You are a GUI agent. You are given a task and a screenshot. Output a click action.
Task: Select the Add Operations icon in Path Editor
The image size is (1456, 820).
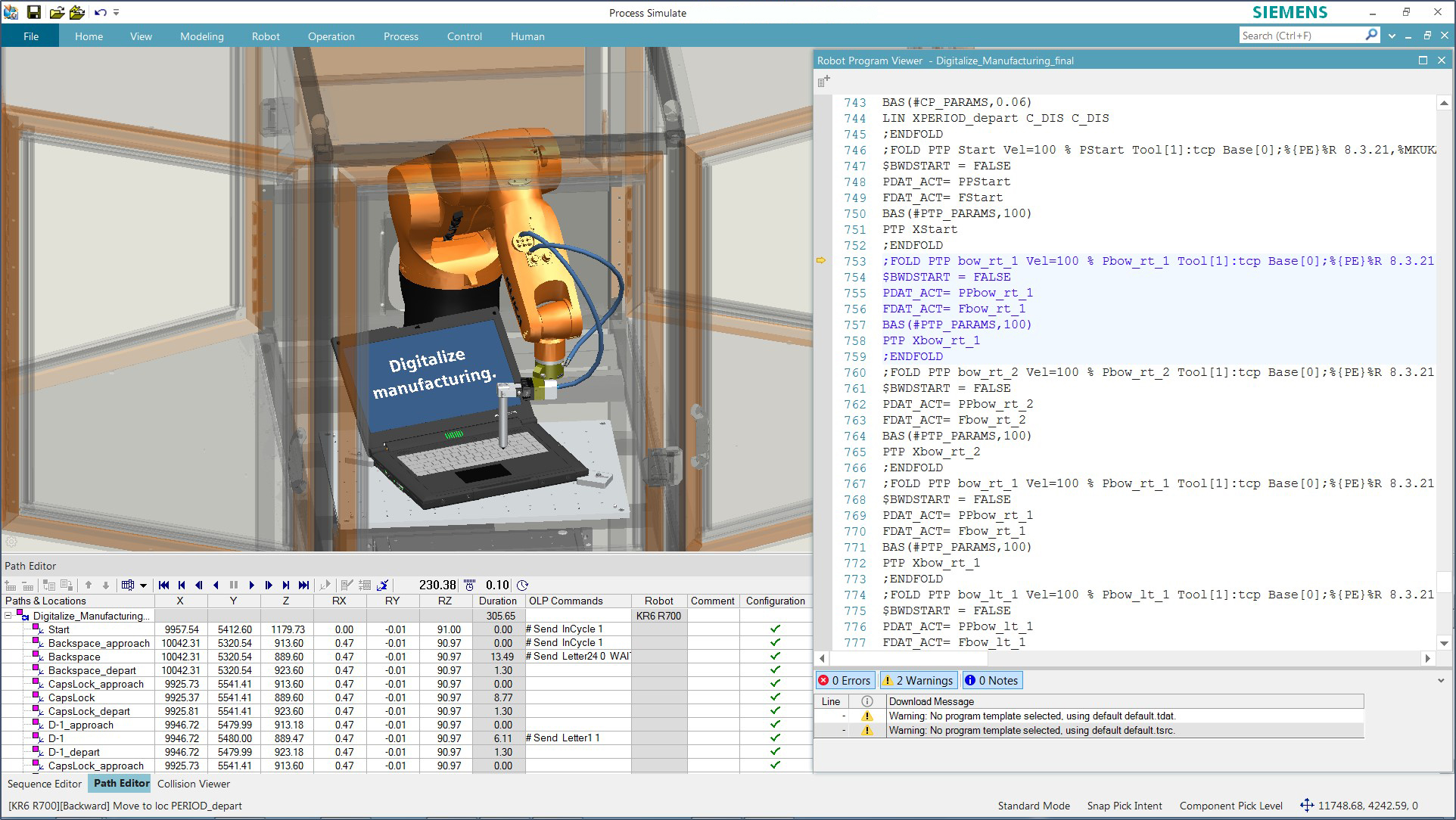click(x=11, y=585)
